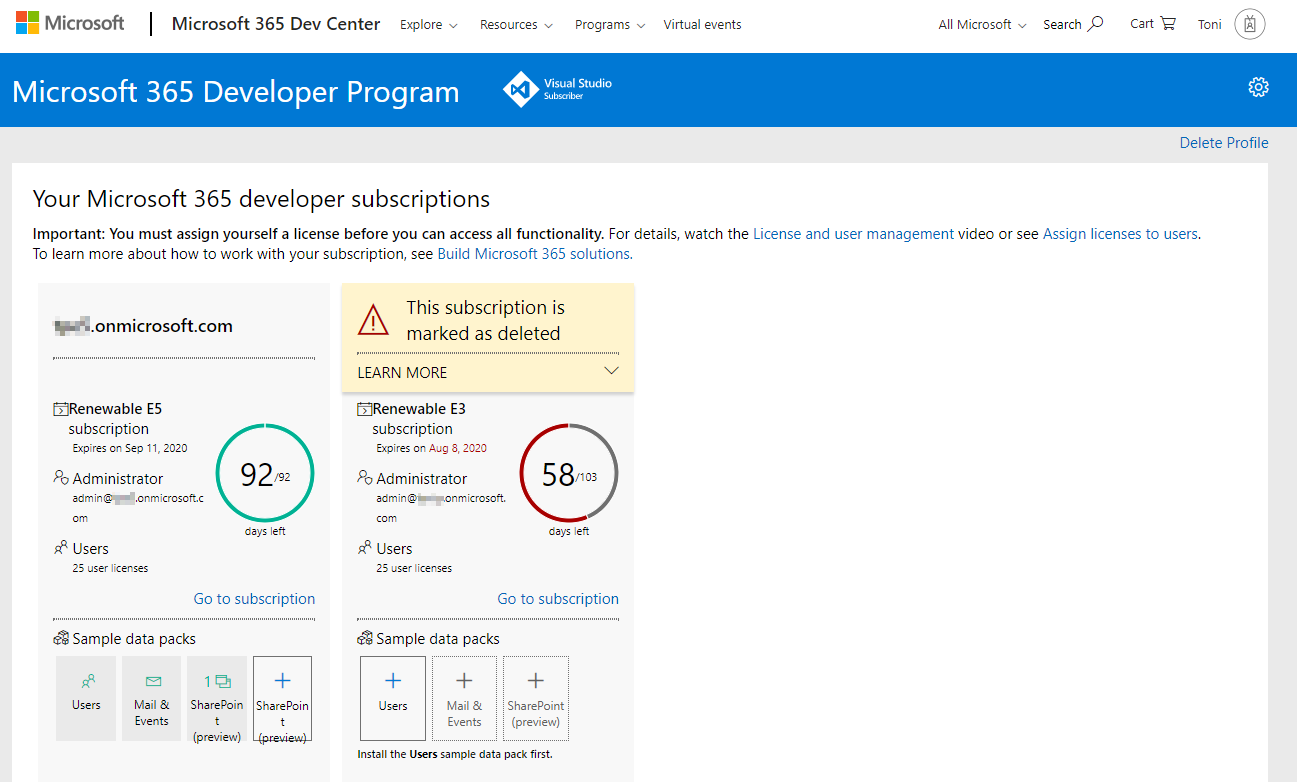
Task: Open Toni's account profile avatar
Action: pos(1250,25)
